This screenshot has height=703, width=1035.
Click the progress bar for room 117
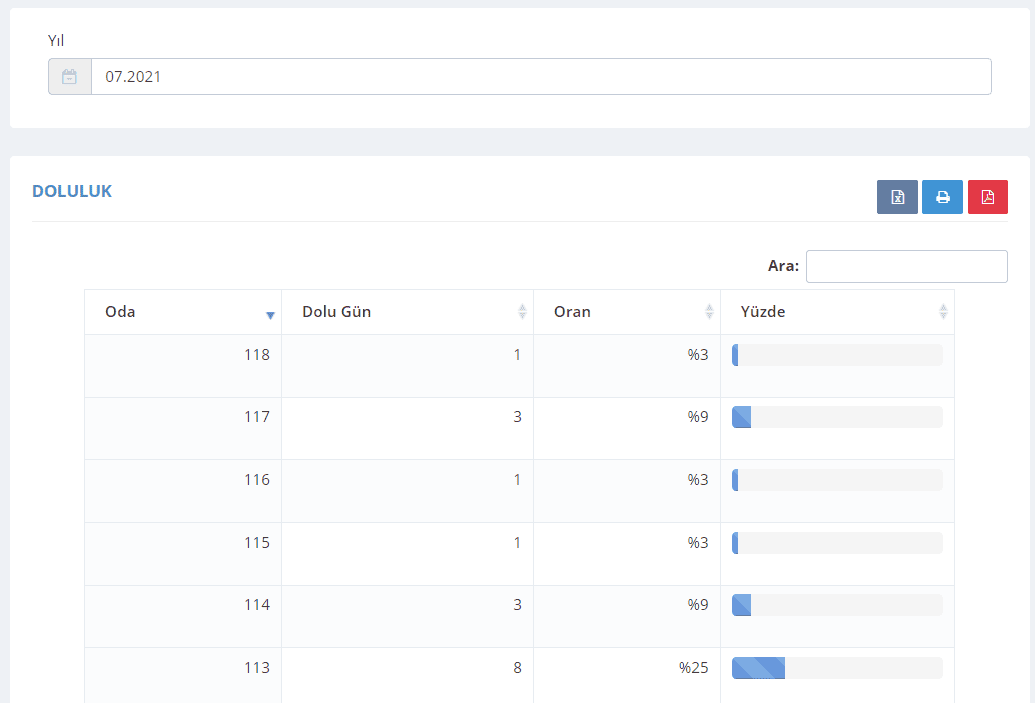point(837,417)
